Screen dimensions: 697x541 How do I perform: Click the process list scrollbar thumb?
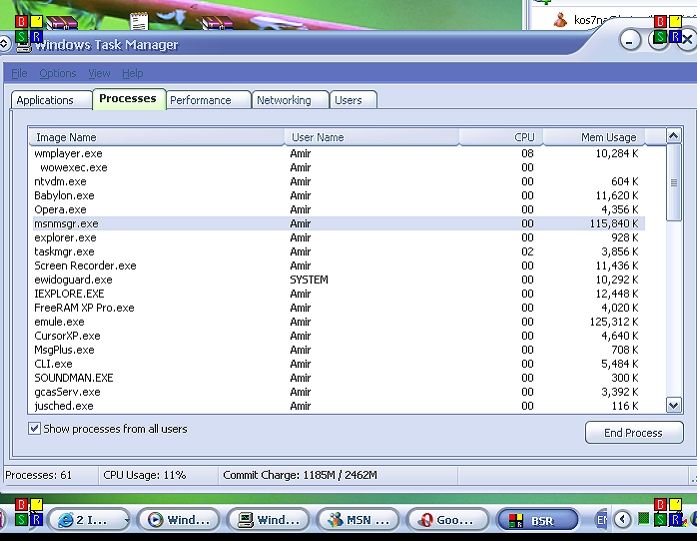pyautogui.click(x=673, y=182)
